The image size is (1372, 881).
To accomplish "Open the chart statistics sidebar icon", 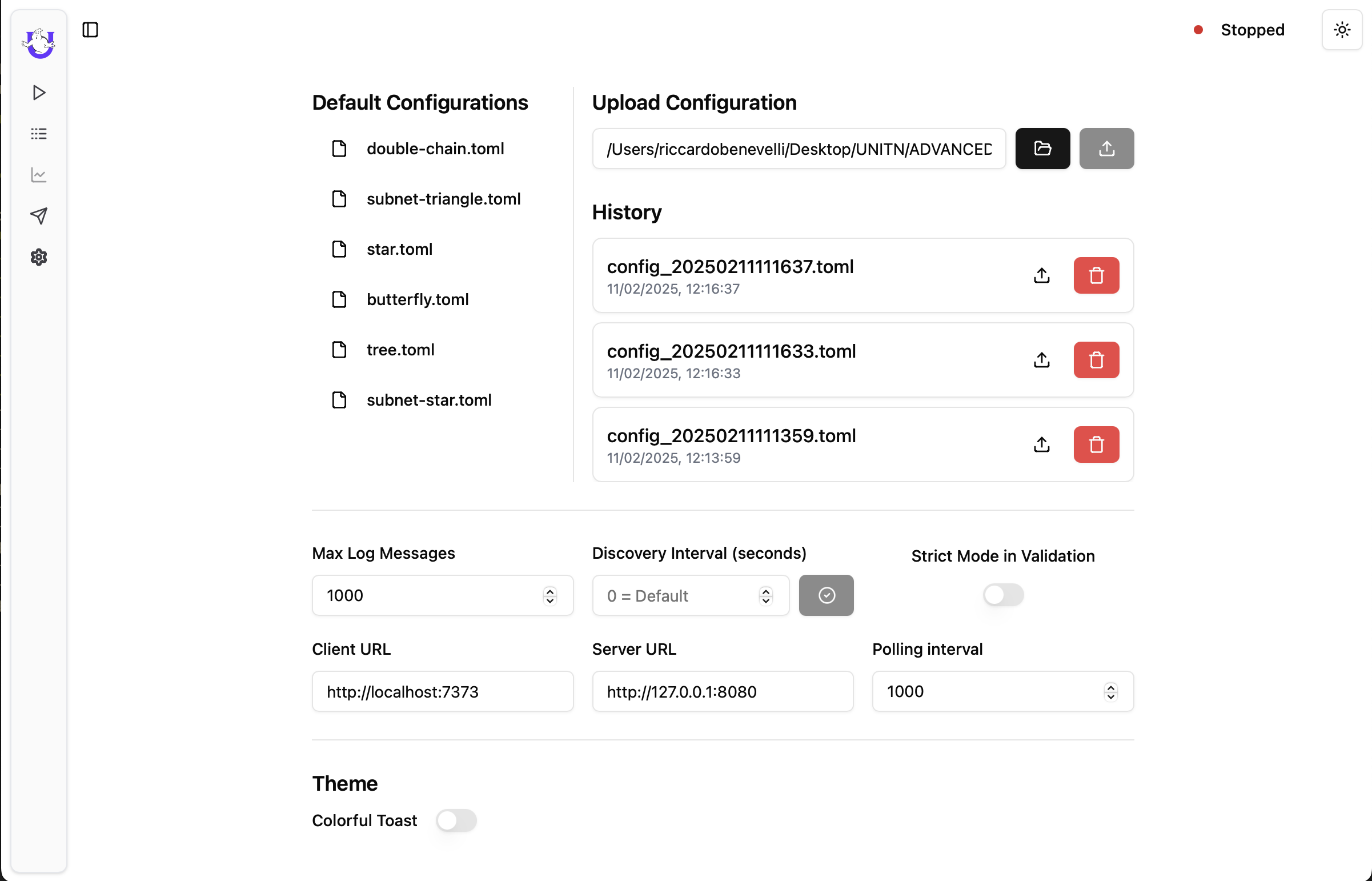I will coord(39,175).
